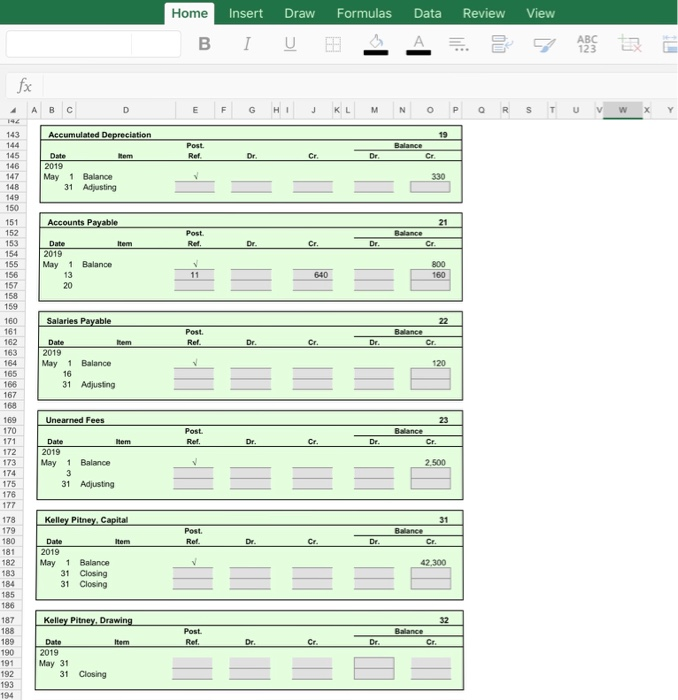The width and height of the screenshot is (678, 700).
Task: Open the cell borders tool
Action: pyautogui.click(x=333, y=44)
